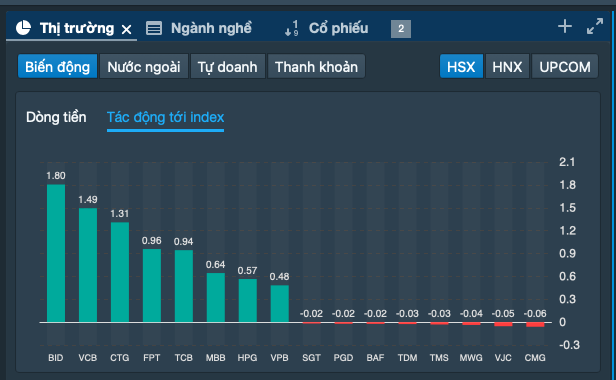616x380 pixels.
Task: Click the 1.49 value above VCB
Action: click(x=88, y=200)
